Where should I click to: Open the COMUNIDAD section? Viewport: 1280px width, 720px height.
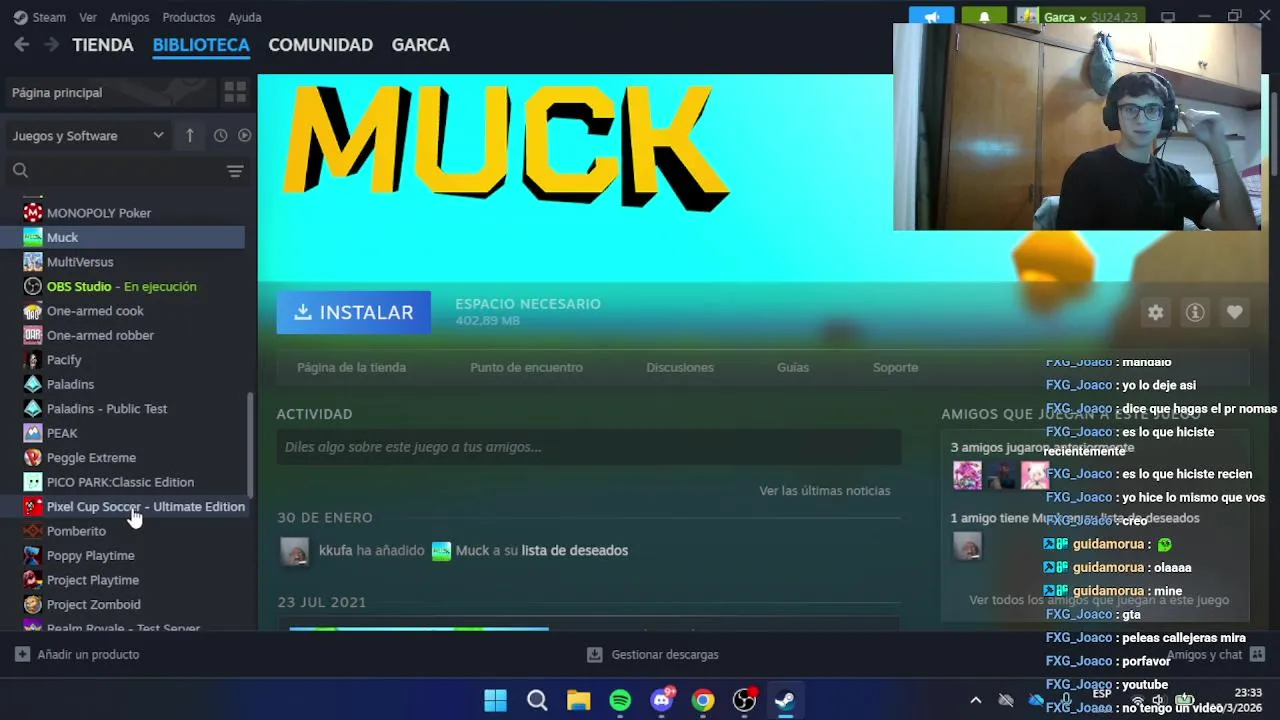point(320,45)
